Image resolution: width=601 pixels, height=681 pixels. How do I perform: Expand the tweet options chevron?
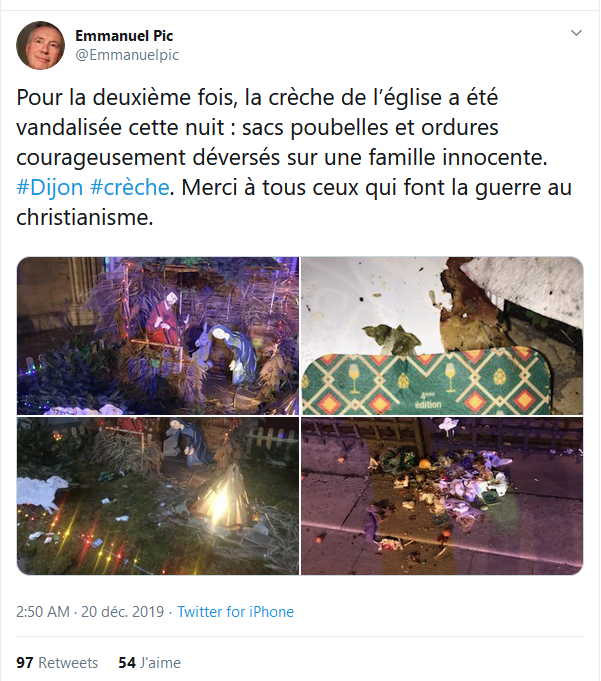point(576,33)
